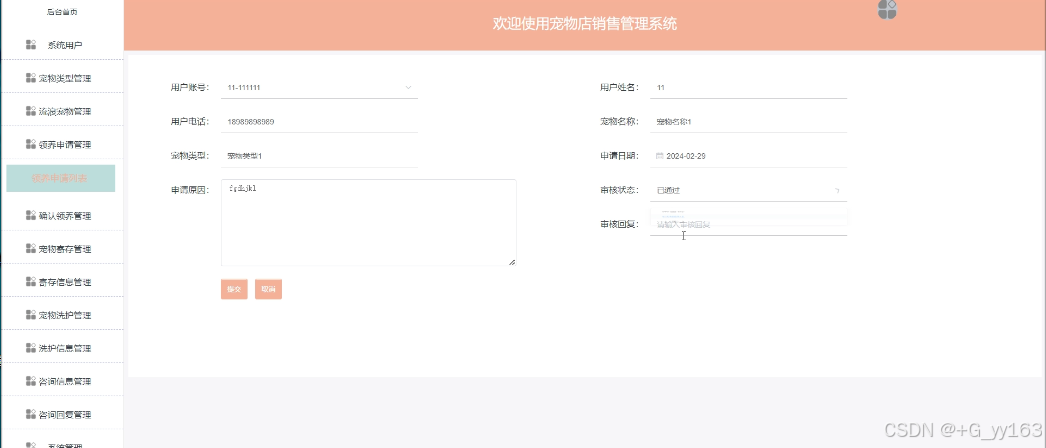Click the 流浪宠物管理 sidebar icon
This screenshot has width=1046, height=448.
pos(31,111)
